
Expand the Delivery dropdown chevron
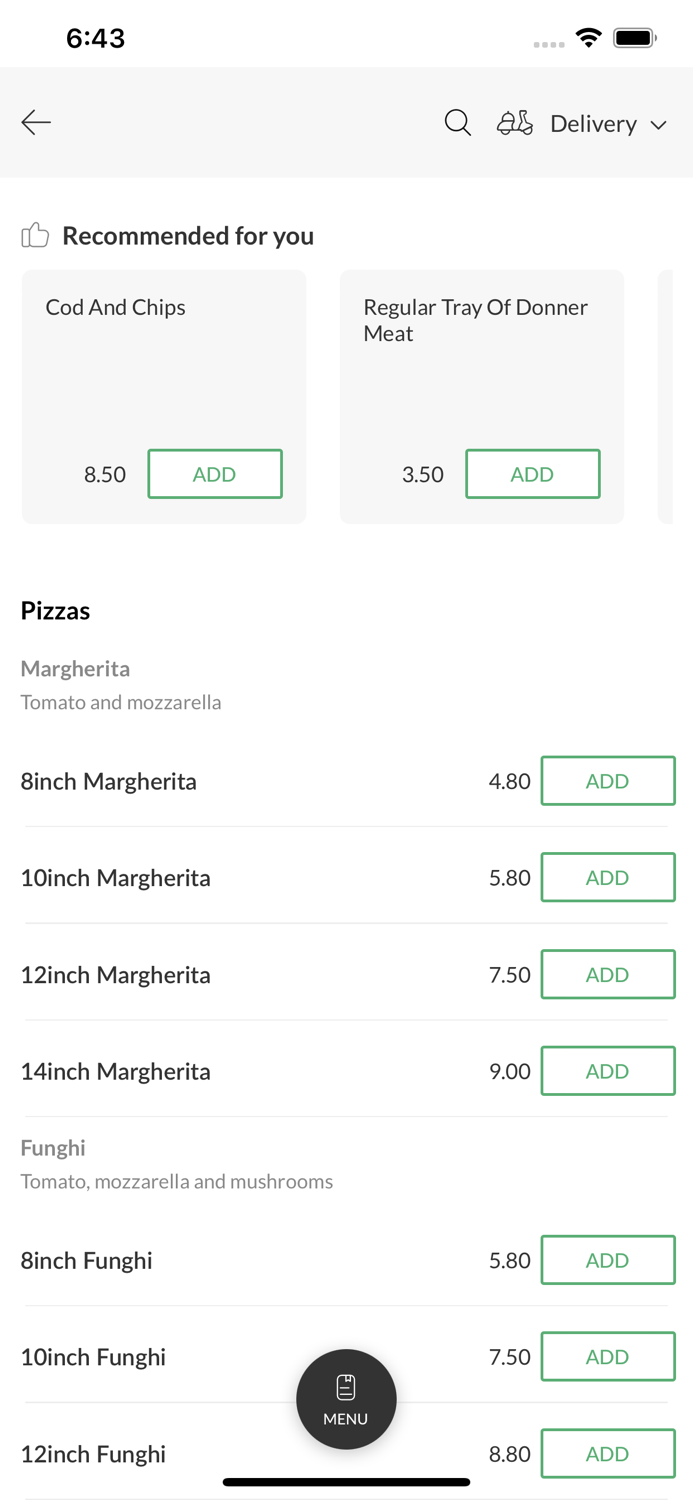click(659, 125)
